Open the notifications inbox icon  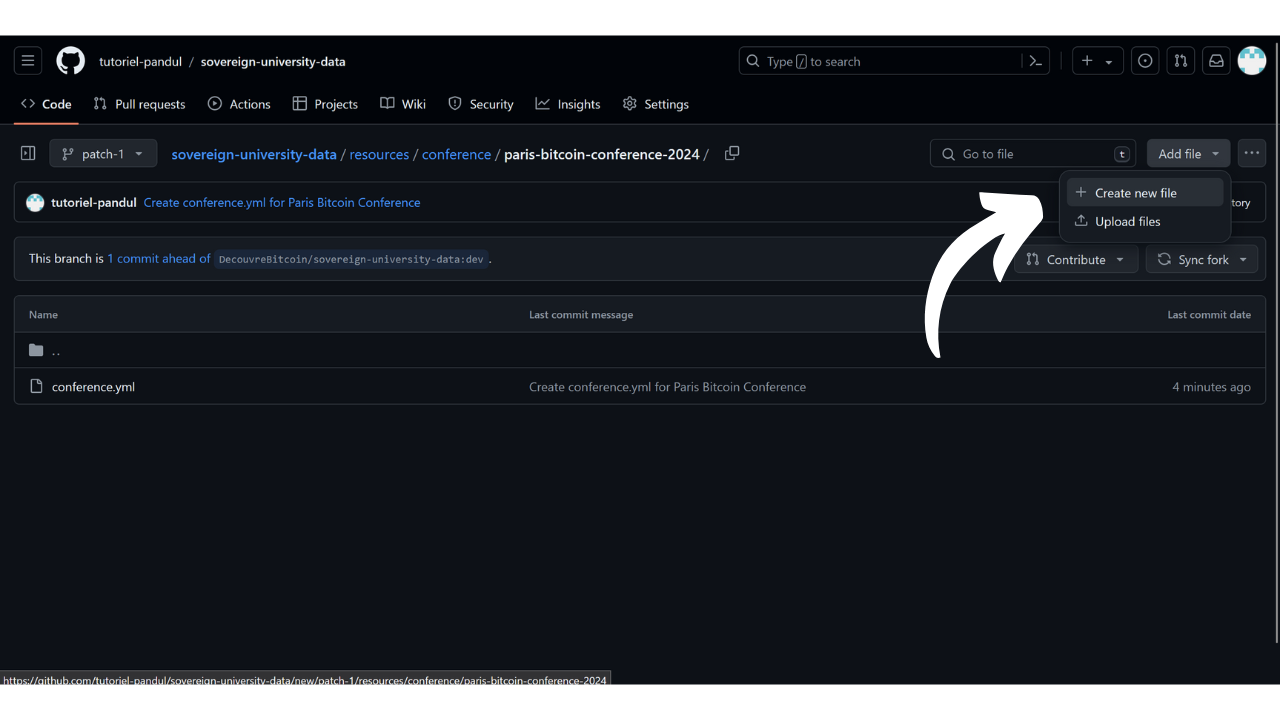(1216, 61)
